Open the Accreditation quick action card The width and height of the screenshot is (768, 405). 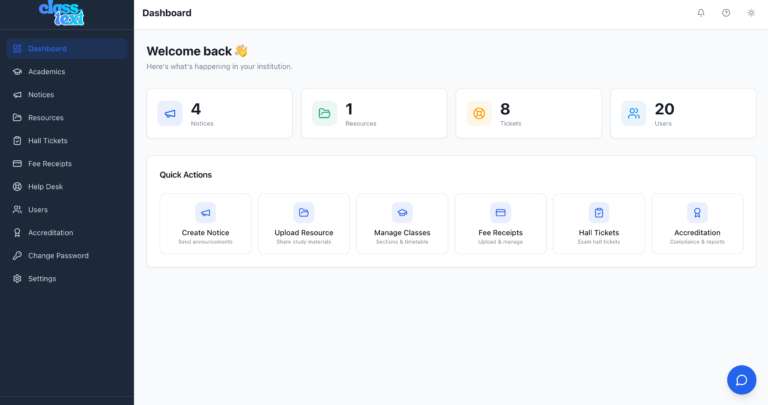click(697, 224)
